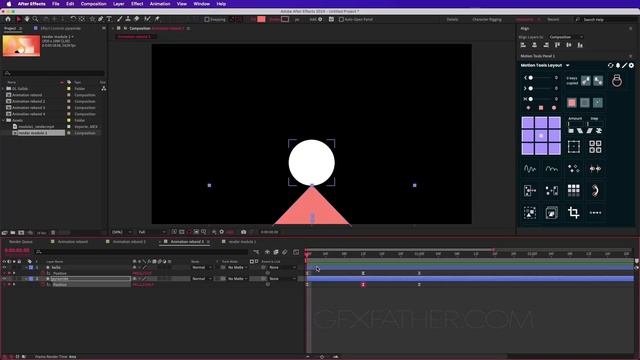Screen dimensions: 640x360
Task: Click the Motion Tools refresh icon
Action: click(x=611, y=65)
